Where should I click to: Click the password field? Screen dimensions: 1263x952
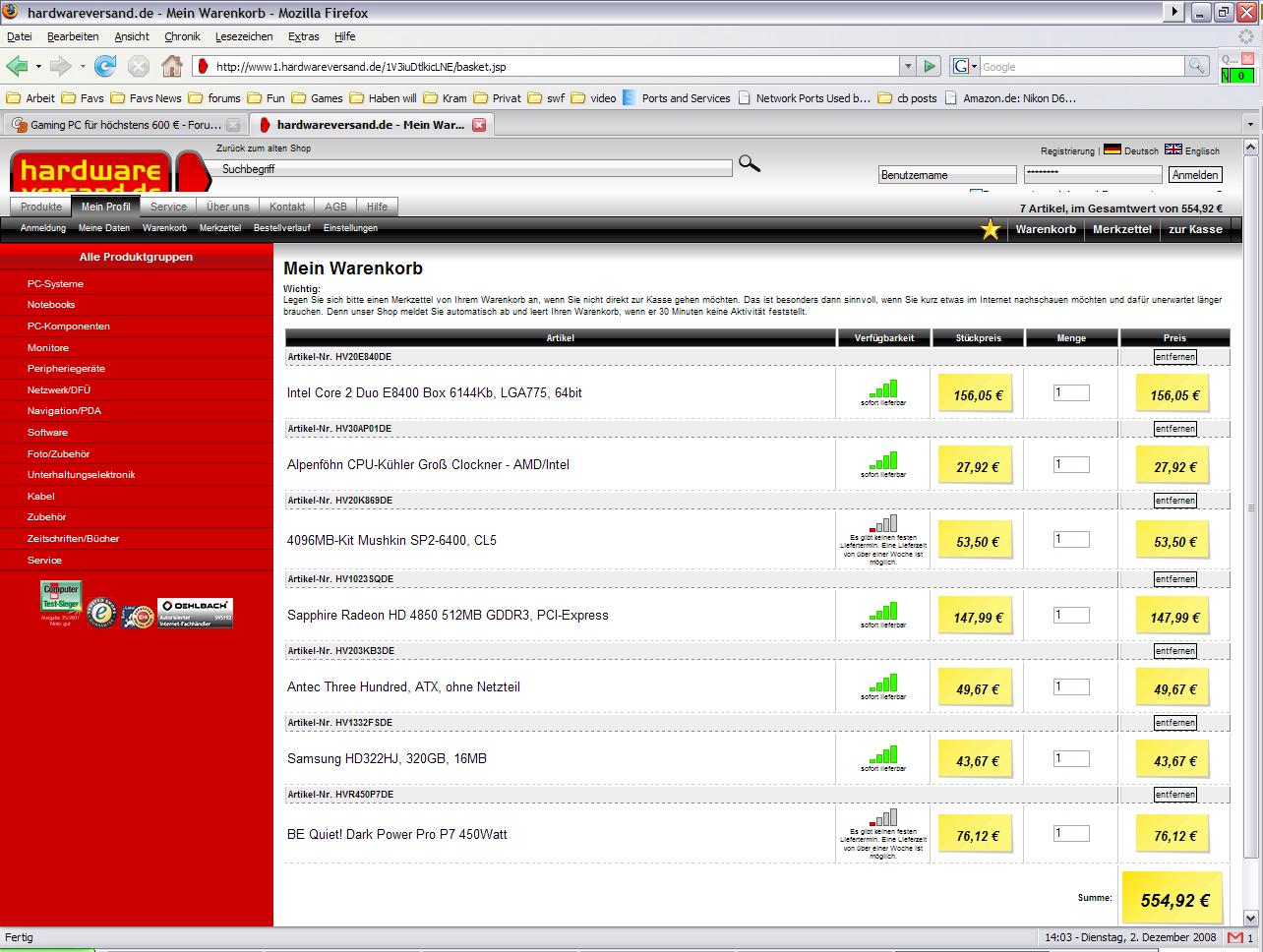pyautogui.click(x=1092, y=173)
